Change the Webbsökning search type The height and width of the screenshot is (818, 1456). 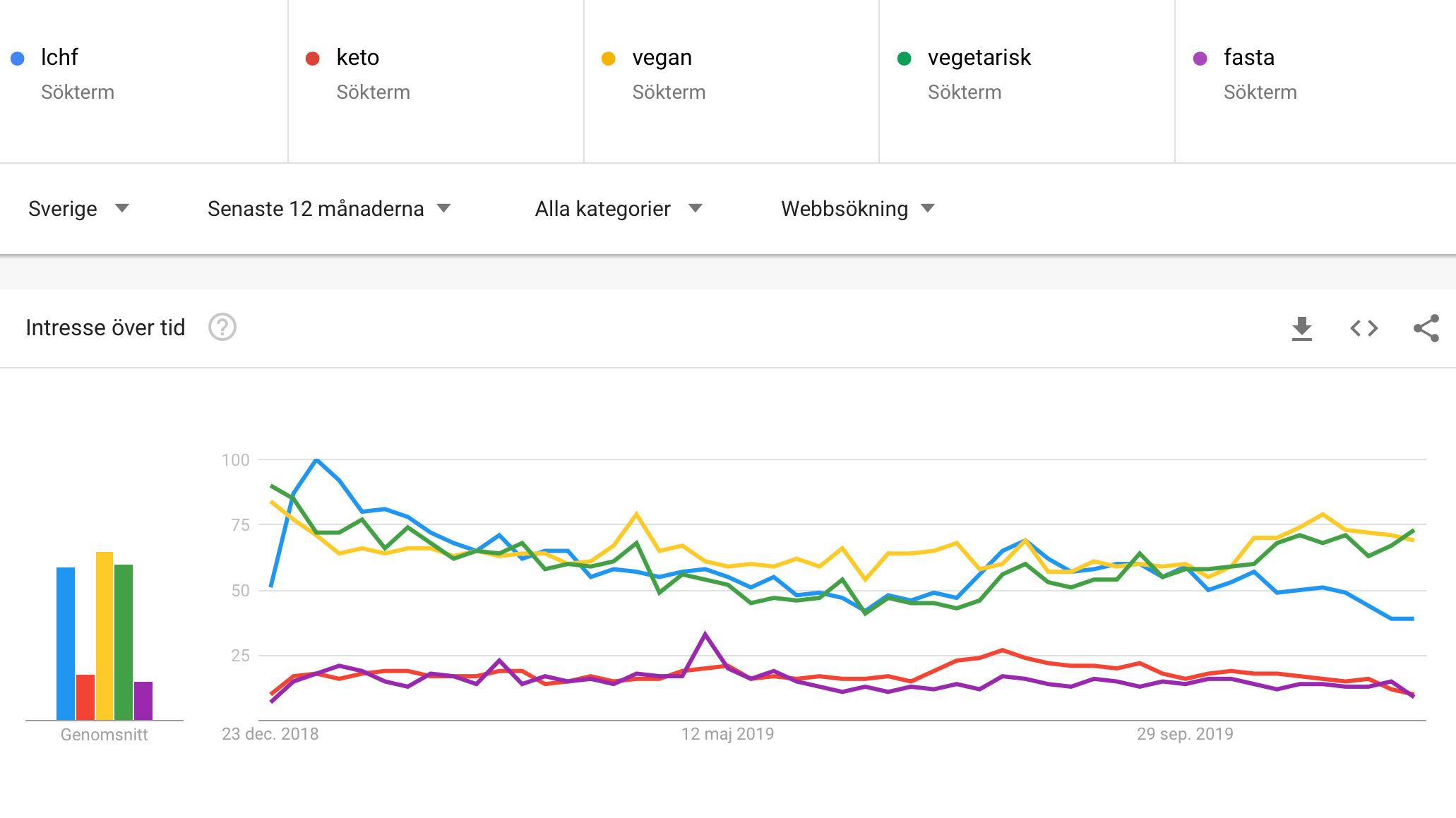click(x=857, y=209)
